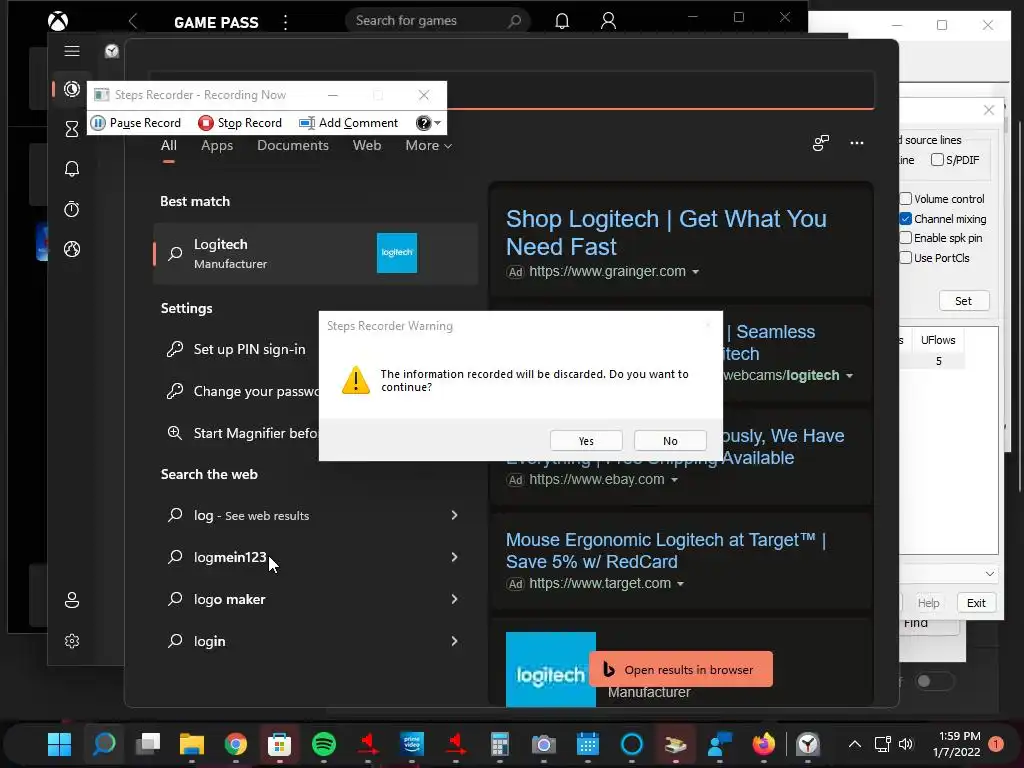This screenshot has height=768, width=1024.
Task: Click No in the Steps Recorder Warning
Action: [670, 441]
